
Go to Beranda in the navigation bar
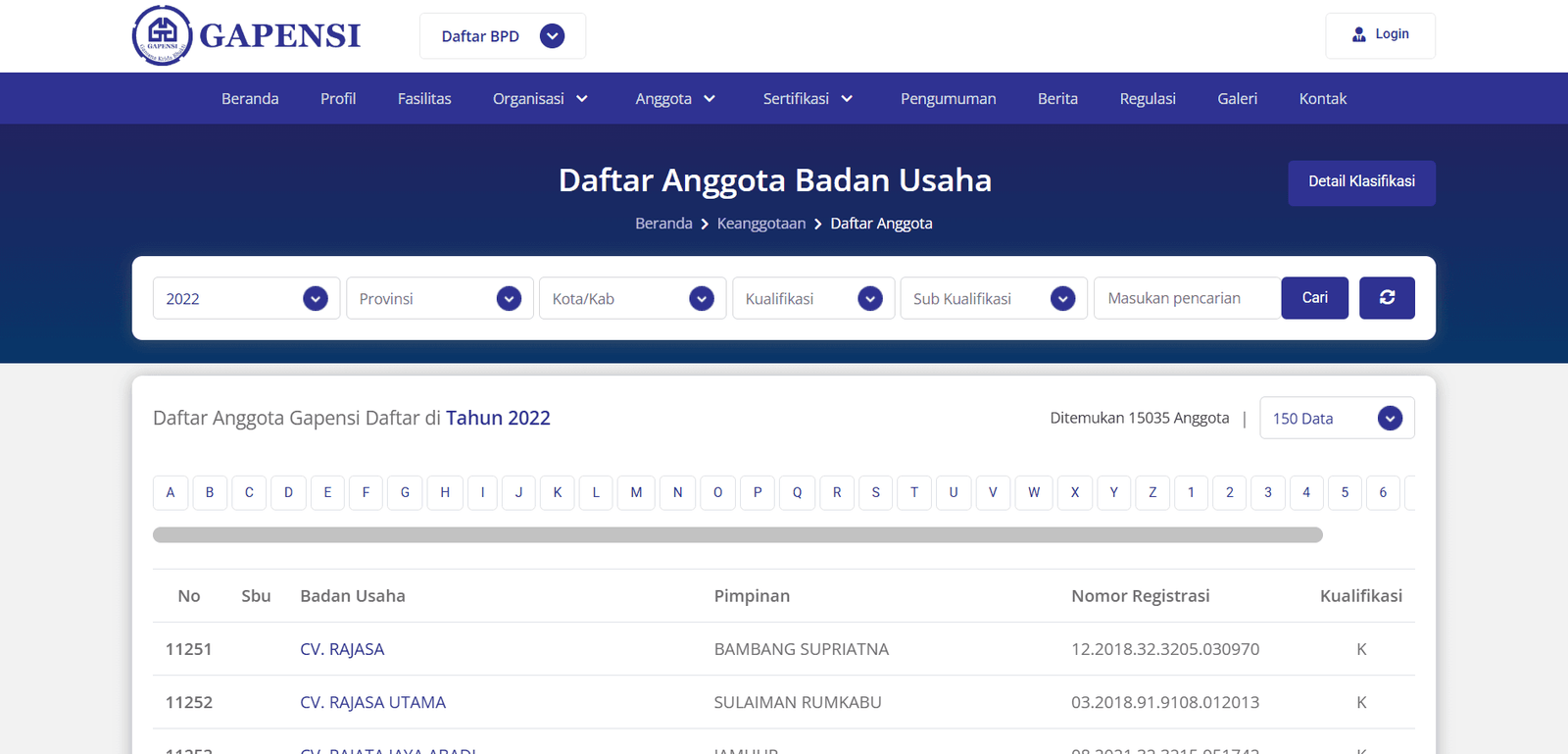tap(250, 98)
